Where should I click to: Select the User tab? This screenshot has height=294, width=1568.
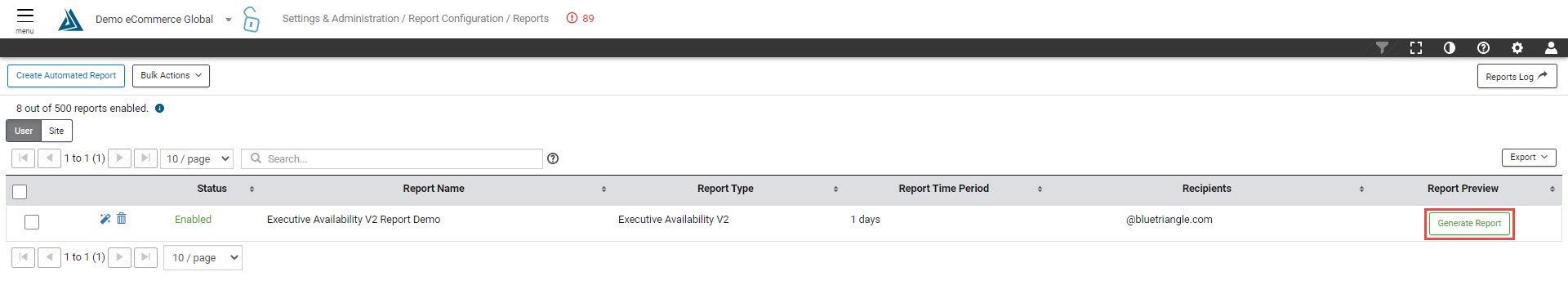pyautogui.click(x=24, y=131)
